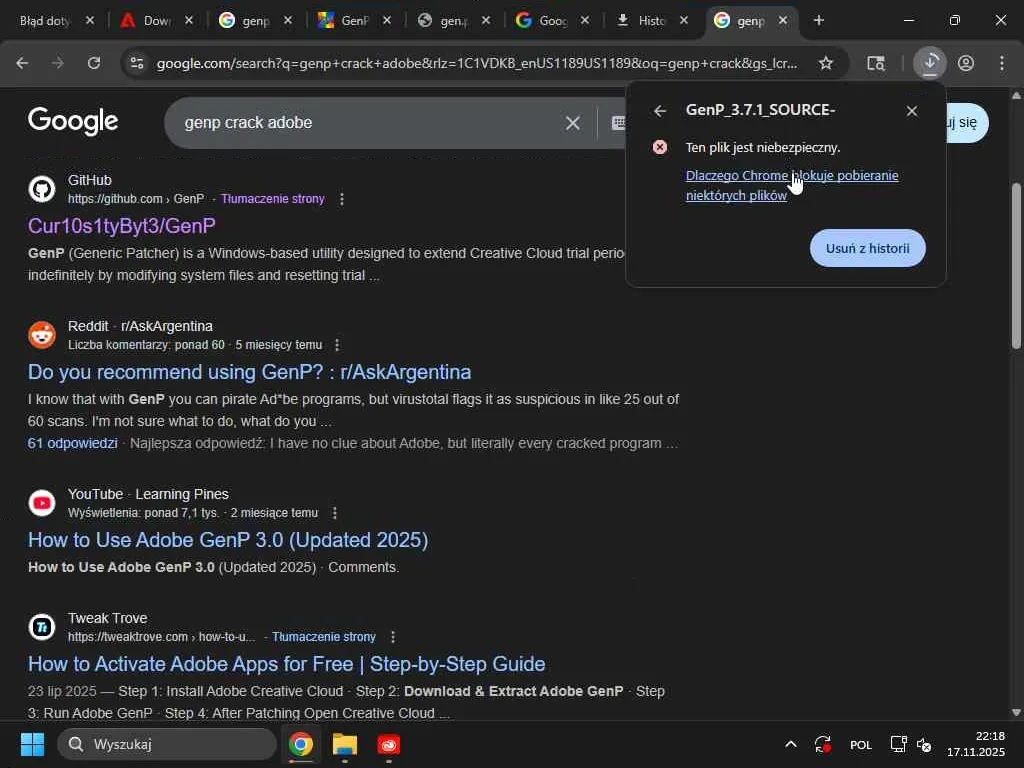Open more options for GitHub result
The width and height of the screenshot is (1024, 768).
click(342, 199)
